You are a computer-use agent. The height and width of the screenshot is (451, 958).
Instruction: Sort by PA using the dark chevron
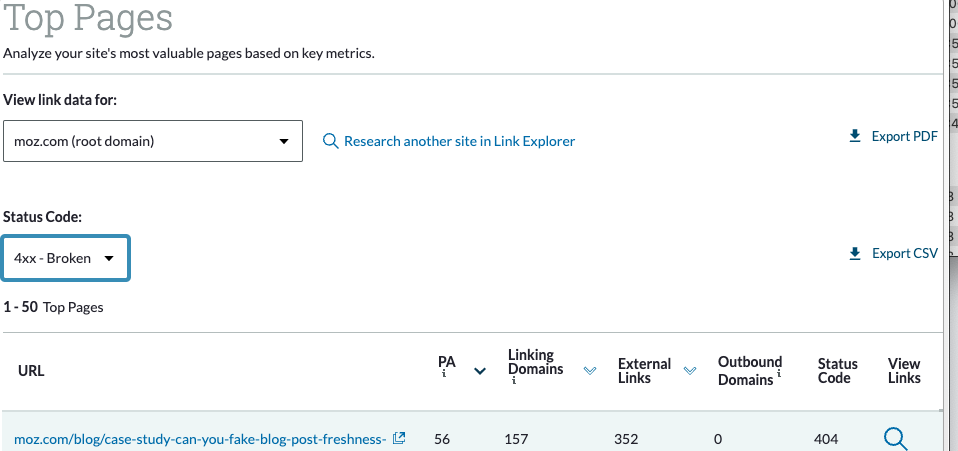point(480,371)
